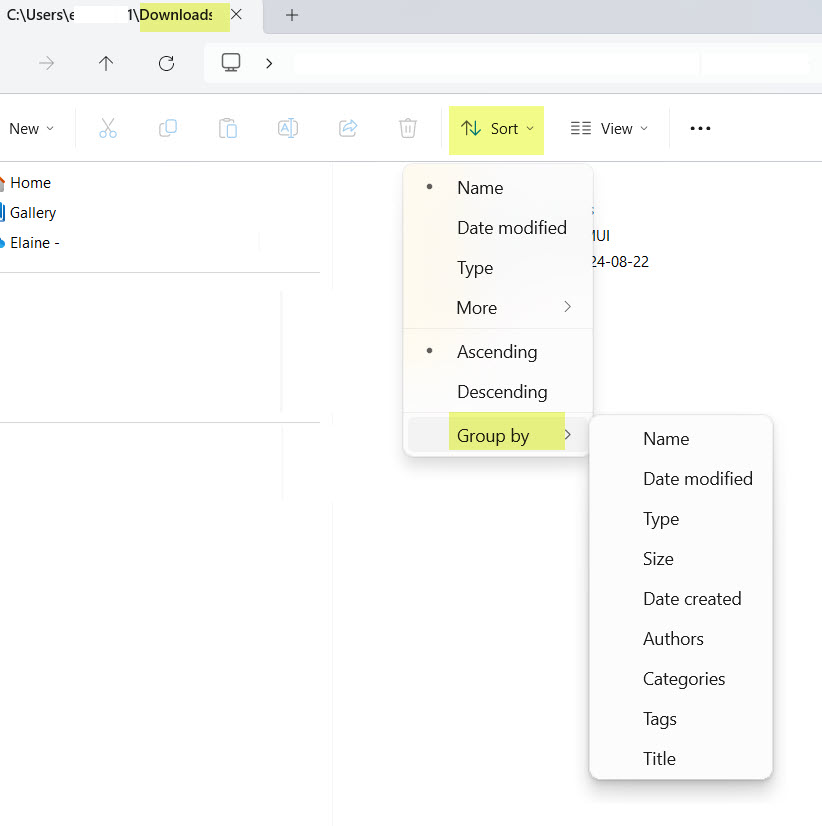Group by Type in submenu

[681, 519]
